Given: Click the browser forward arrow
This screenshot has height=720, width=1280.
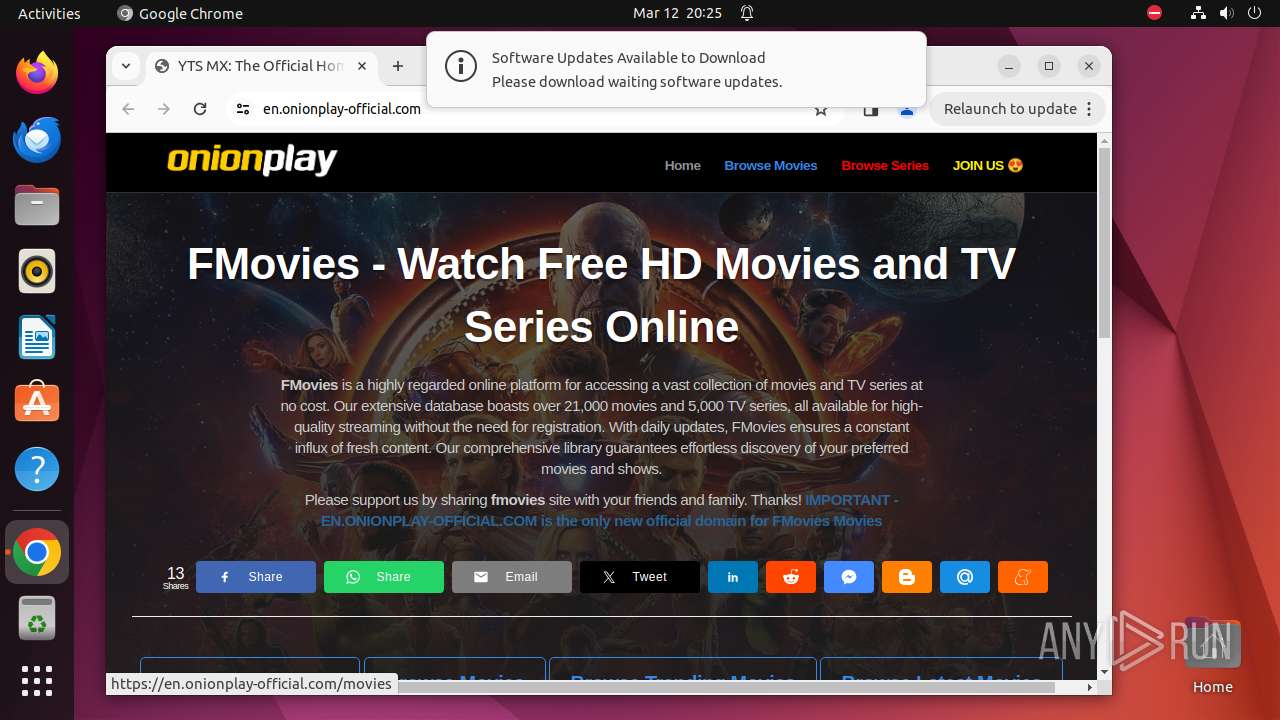Looking at the screenshot, I should pyautogui.click(x=164, y=109).
